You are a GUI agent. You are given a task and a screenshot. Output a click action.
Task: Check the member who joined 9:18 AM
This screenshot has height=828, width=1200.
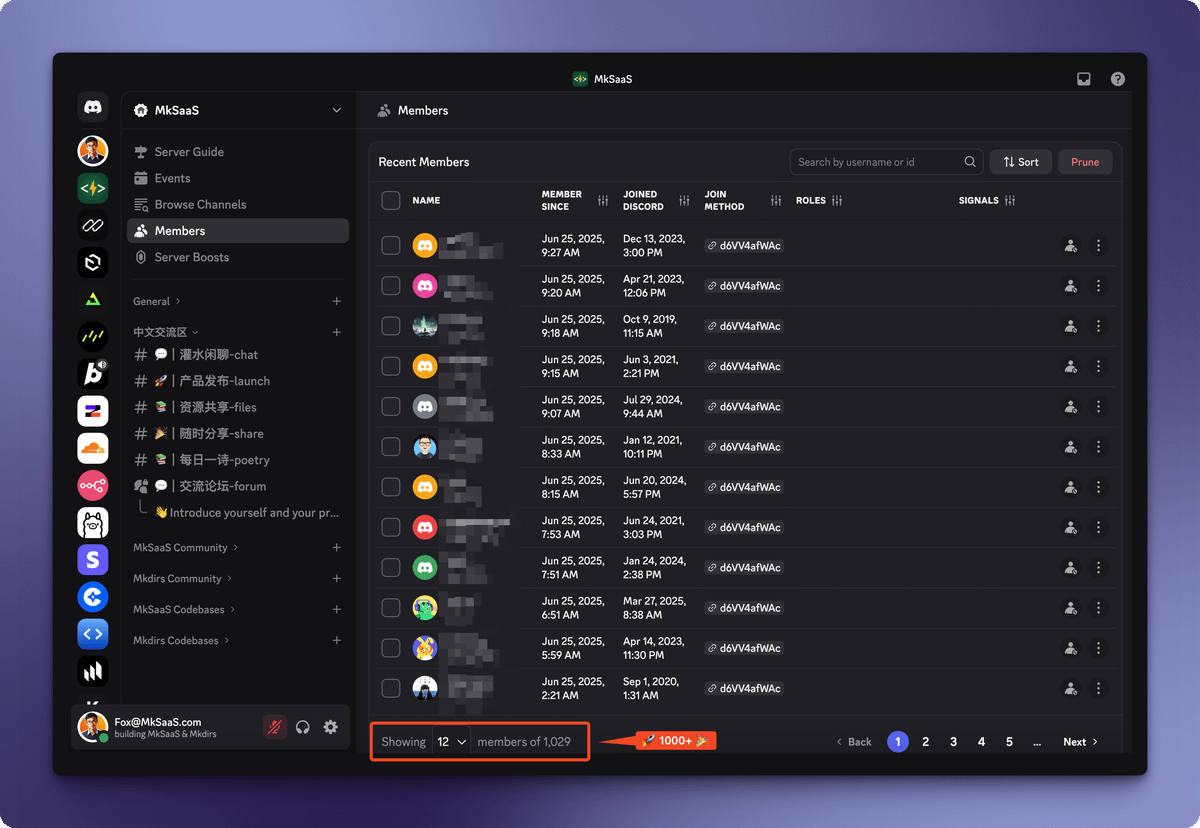click(x=391, y=326)
